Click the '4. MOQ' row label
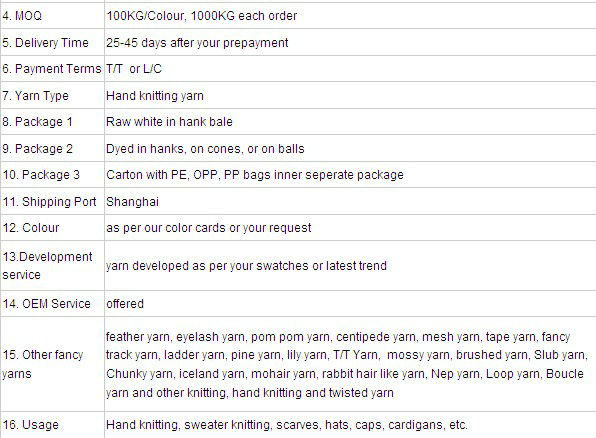Viewport: 596px width, 438px height. (x=22, y=16)
